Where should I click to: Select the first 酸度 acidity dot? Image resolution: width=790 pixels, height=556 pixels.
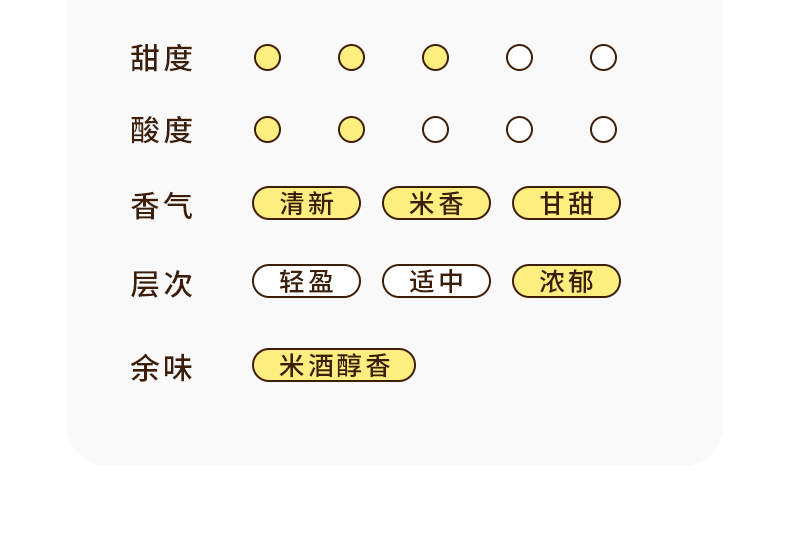click(267, 130)
